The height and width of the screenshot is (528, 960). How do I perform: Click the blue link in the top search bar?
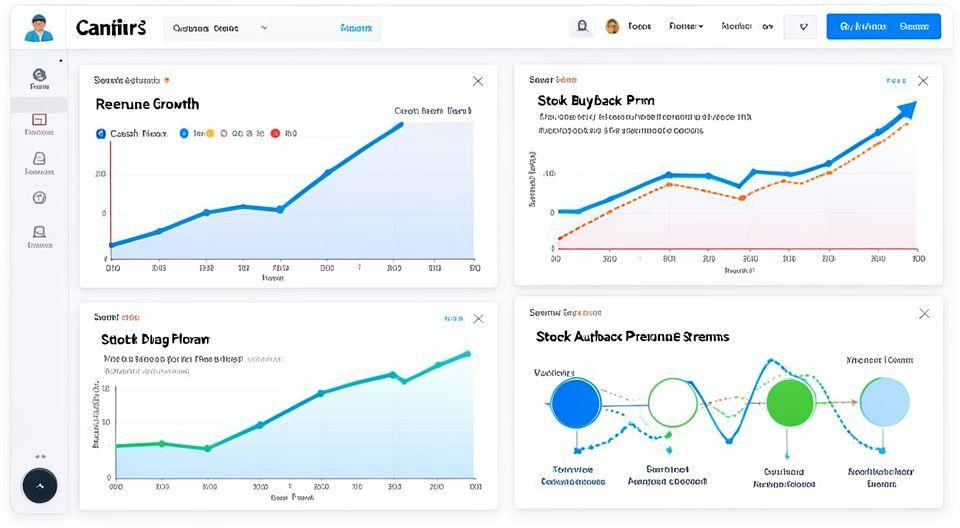click(x=356, y=28)
